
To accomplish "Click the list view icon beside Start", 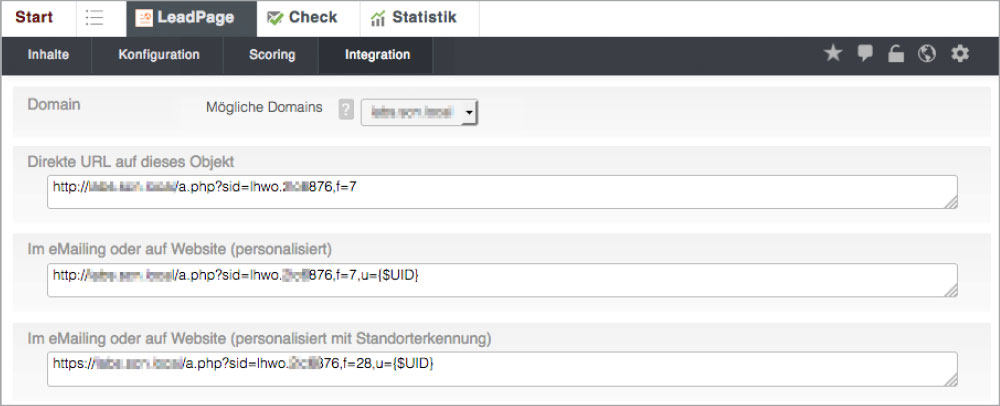I will tap(94, 18).
